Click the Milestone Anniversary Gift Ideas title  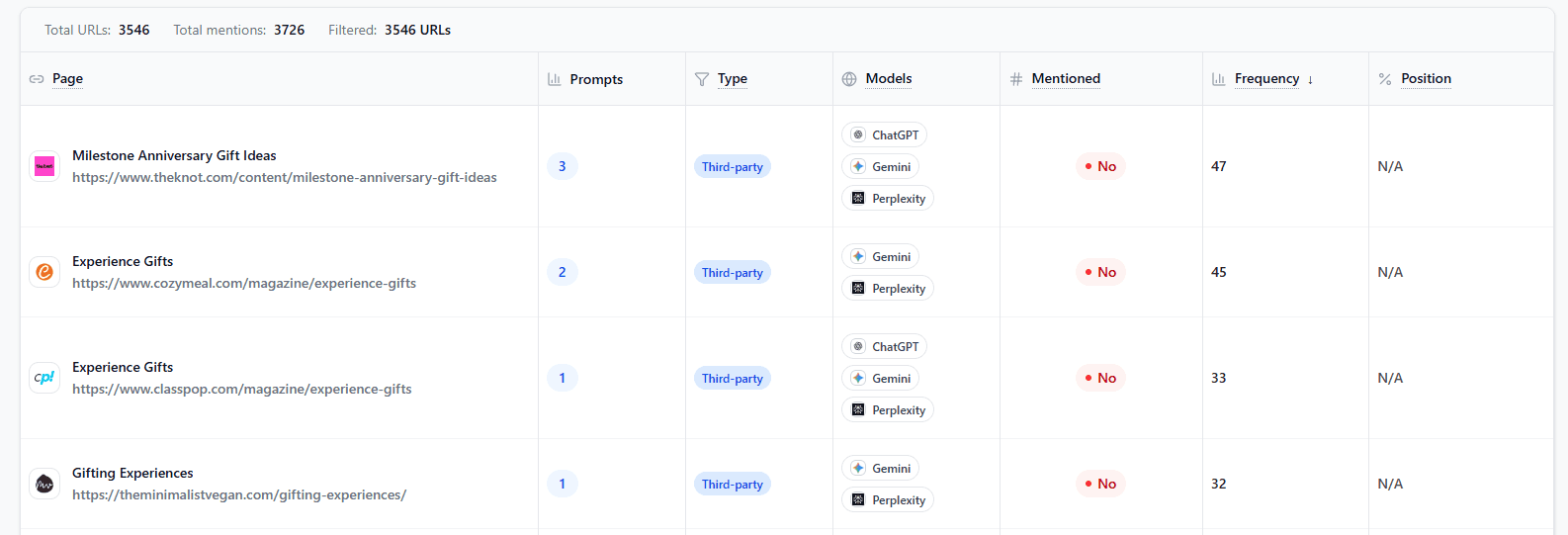coord(174,156)
